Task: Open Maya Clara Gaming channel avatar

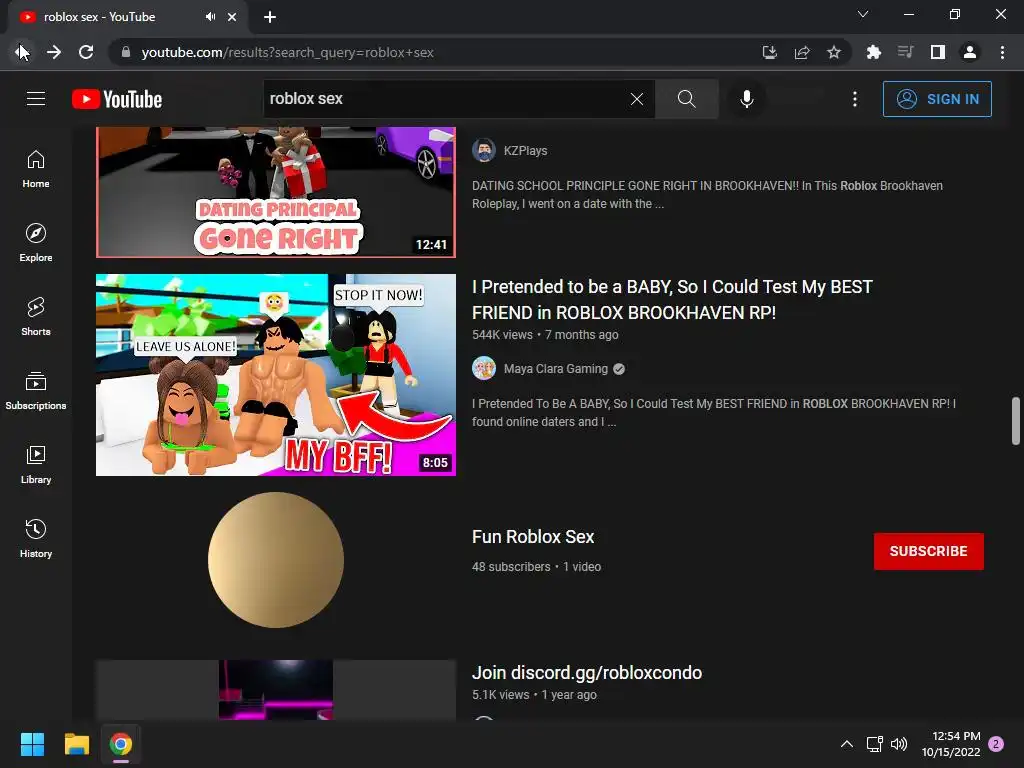Action: coord(484,368)
